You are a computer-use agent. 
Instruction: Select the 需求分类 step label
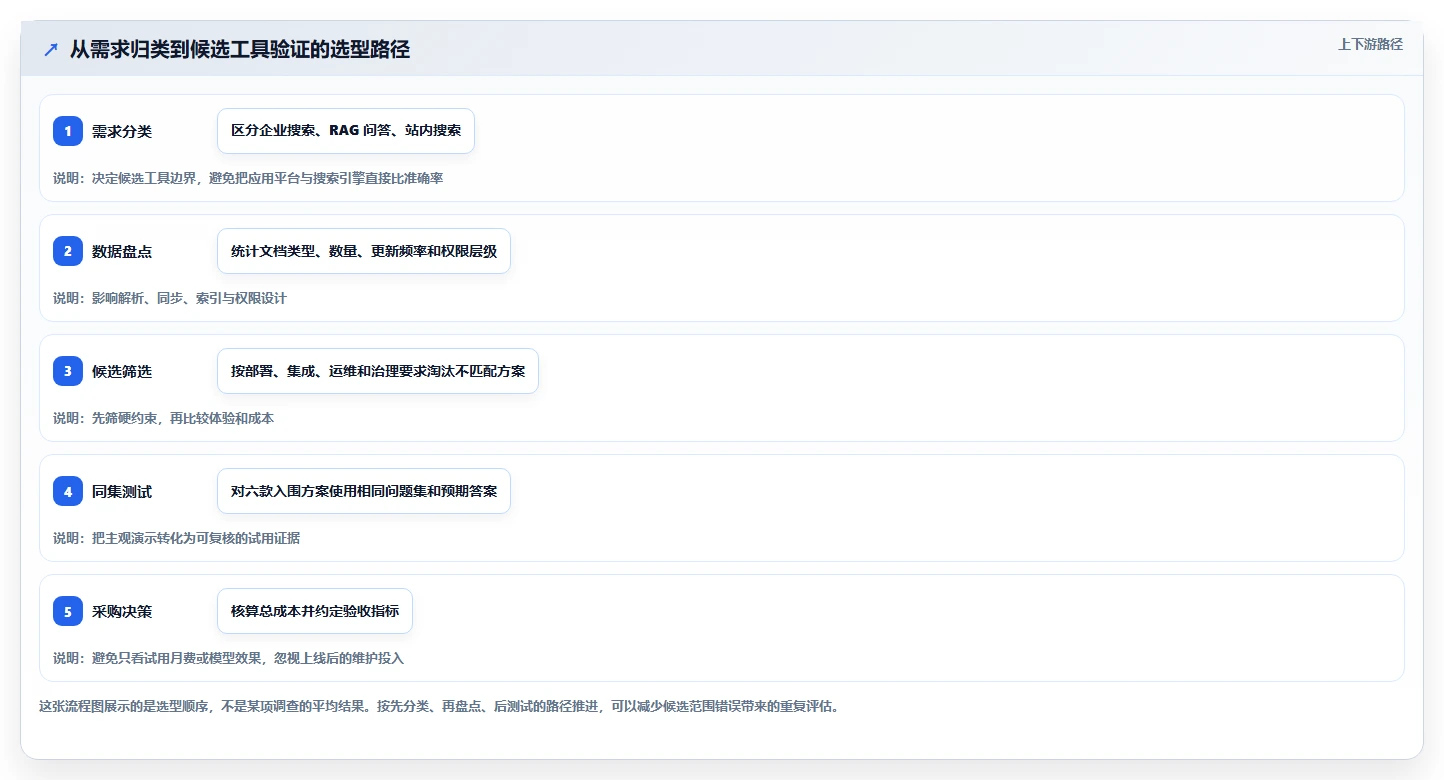tap(122, 131)
